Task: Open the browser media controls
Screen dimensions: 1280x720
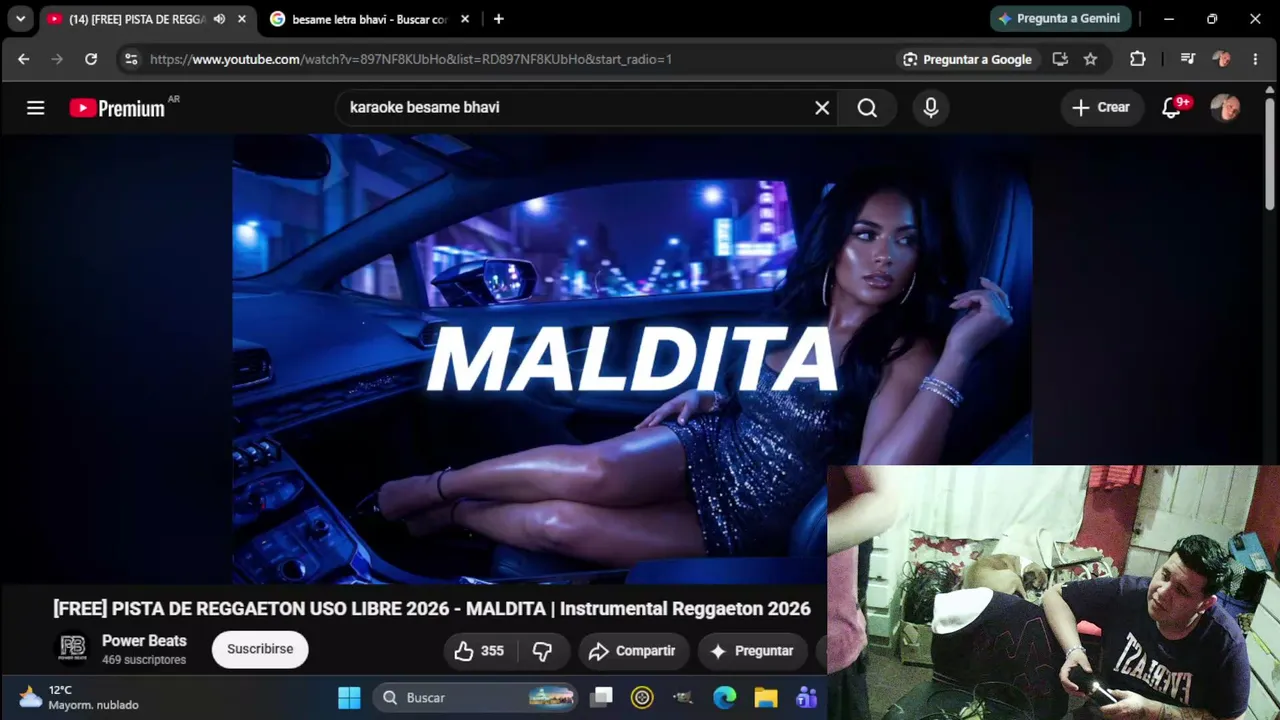Action: pyautogui.click(x=1188, y=59)
